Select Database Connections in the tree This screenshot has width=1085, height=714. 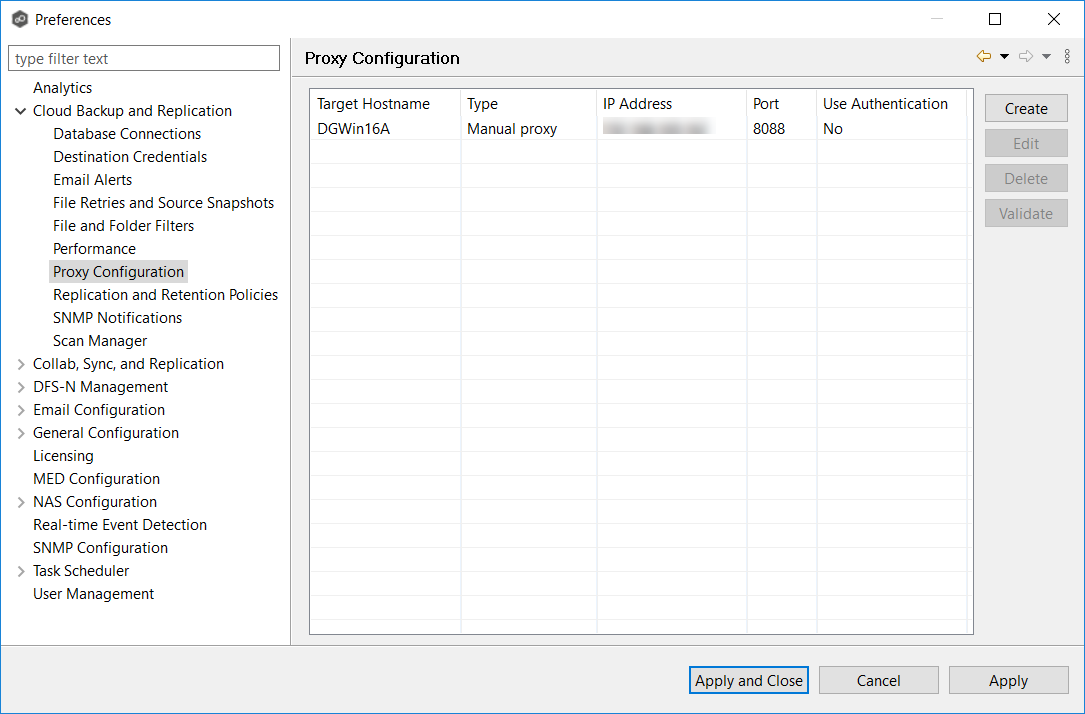pyautogui.click(x=127, y=134)
